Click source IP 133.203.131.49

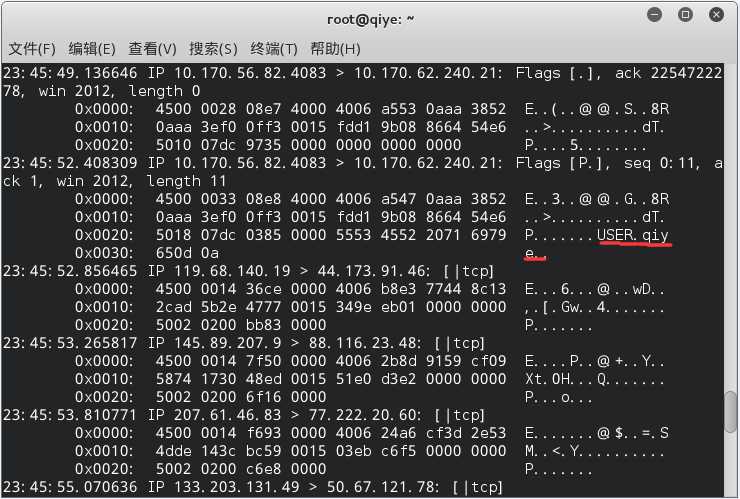[x=236, y=487]
